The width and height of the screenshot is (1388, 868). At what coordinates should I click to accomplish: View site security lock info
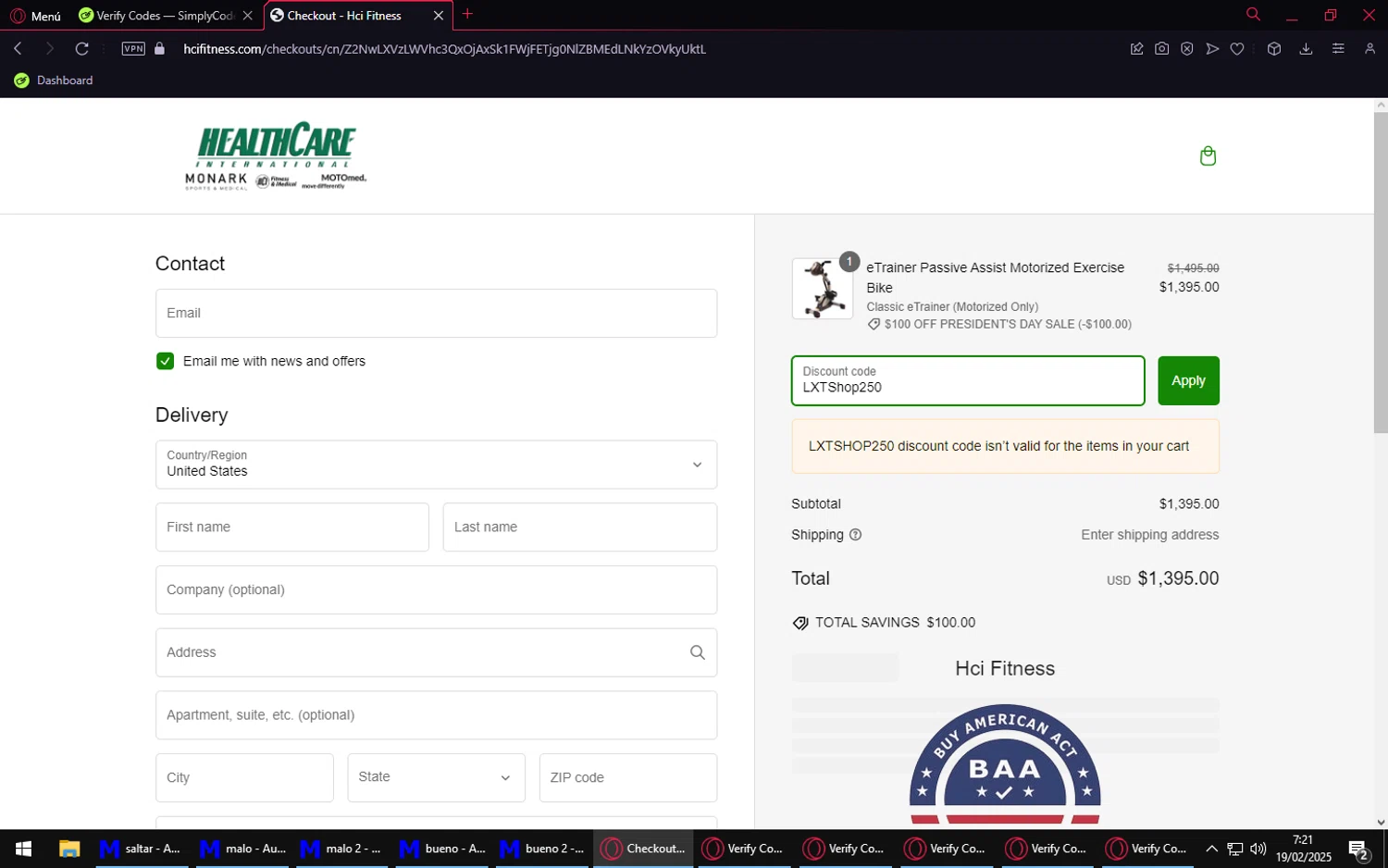[159, 49]
